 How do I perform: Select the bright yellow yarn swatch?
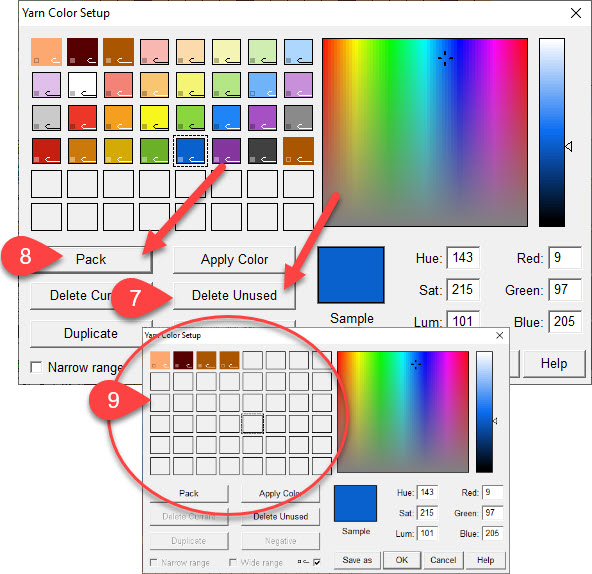coord(154,118)
